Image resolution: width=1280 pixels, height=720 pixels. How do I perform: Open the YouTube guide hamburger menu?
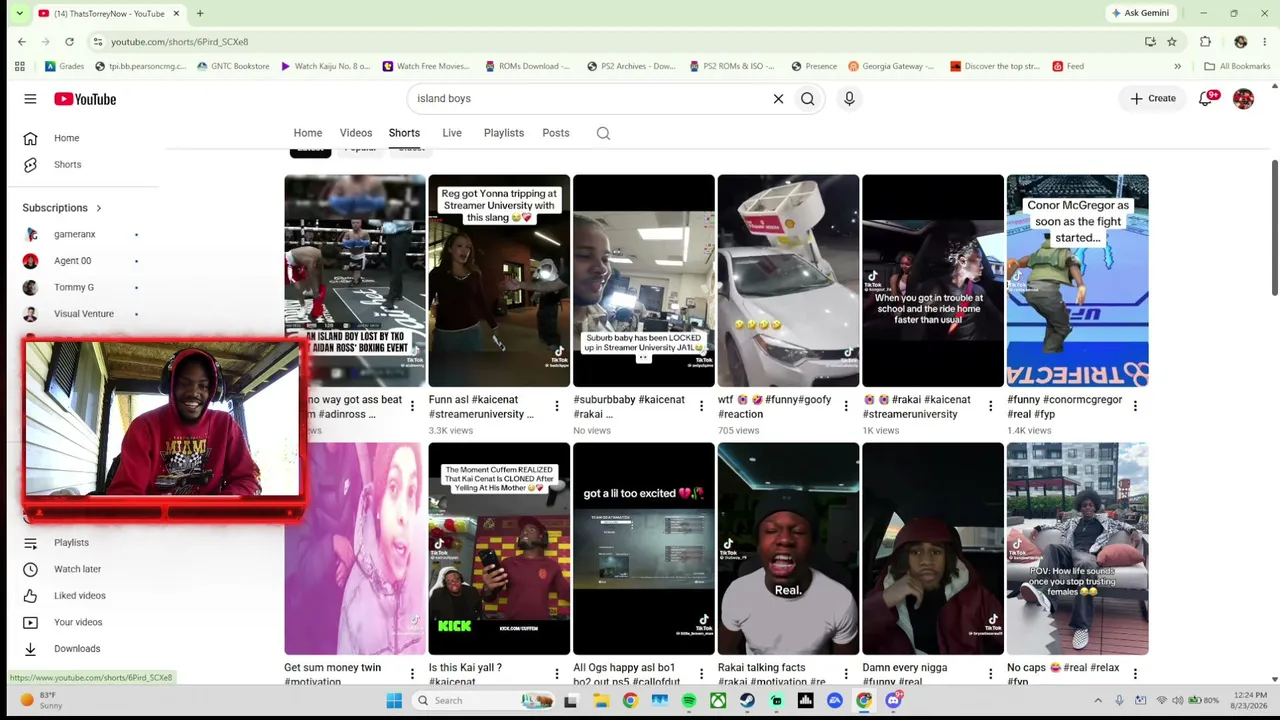pyautogui.click(x=30, y=99)
